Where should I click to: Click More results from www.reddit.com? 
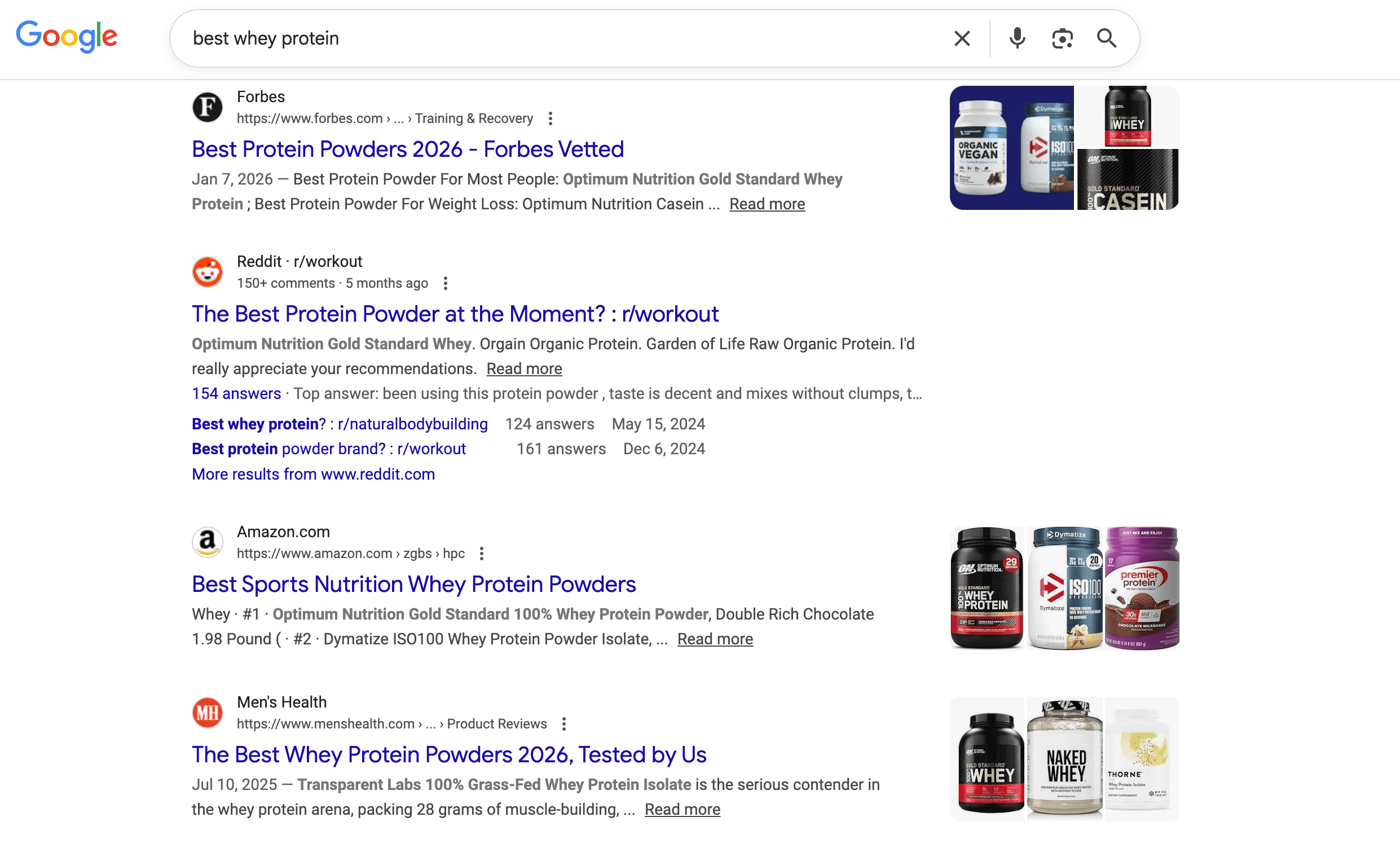tap(313, 474)
